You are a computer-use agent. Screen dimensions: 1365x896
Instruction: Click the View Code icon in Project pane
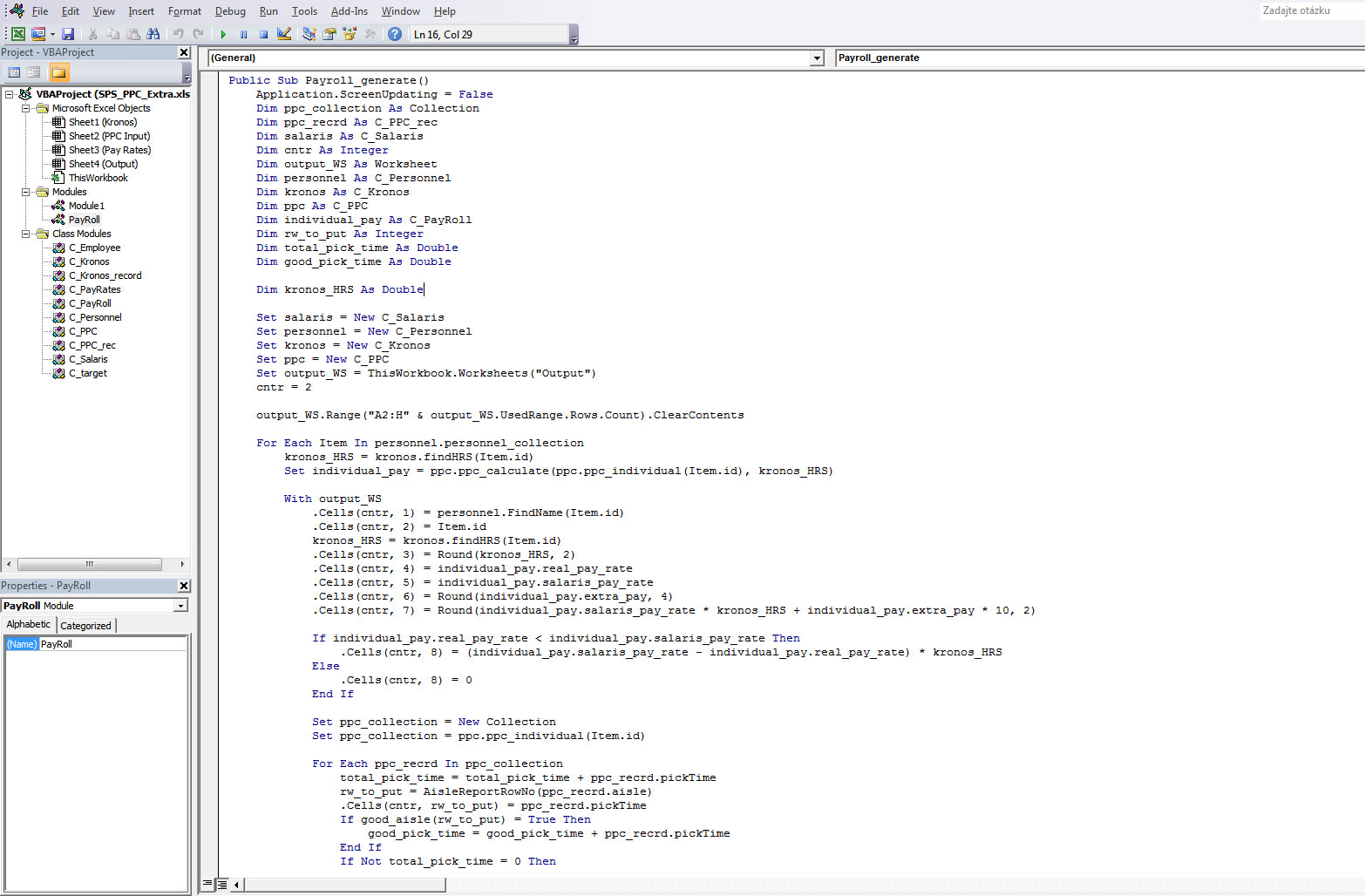tap(14, 72)
